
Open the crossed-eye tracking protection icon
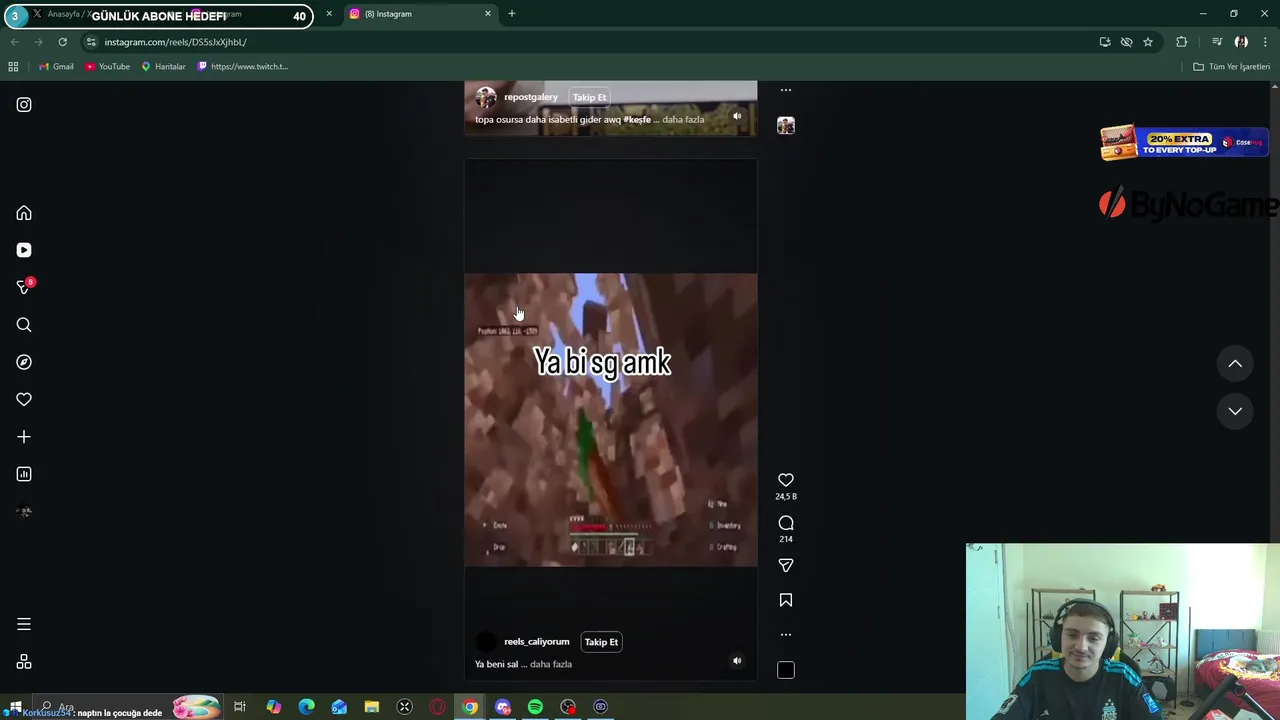coord(1126,42)
